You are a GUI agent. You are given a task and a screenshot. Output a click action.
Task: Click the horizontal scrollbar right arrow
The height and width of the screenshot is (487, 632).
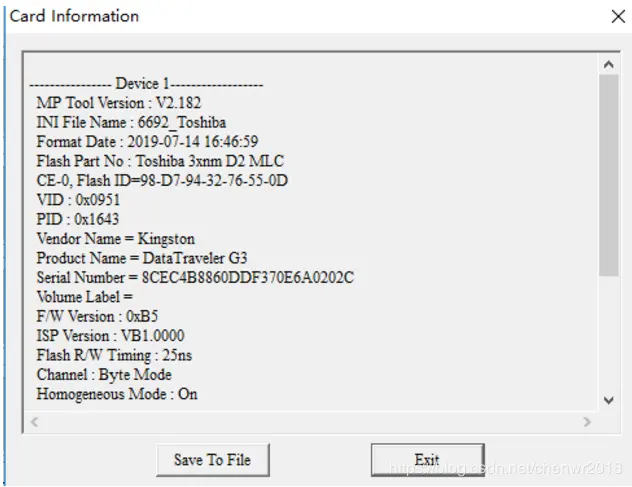pos(587,422)
